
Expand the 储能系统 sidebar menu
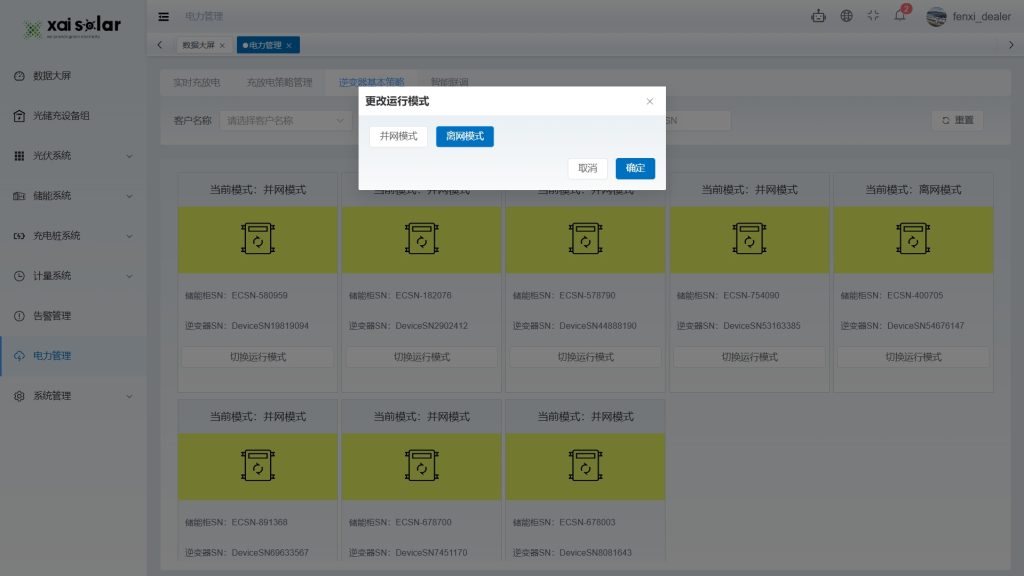coord(73,196)
